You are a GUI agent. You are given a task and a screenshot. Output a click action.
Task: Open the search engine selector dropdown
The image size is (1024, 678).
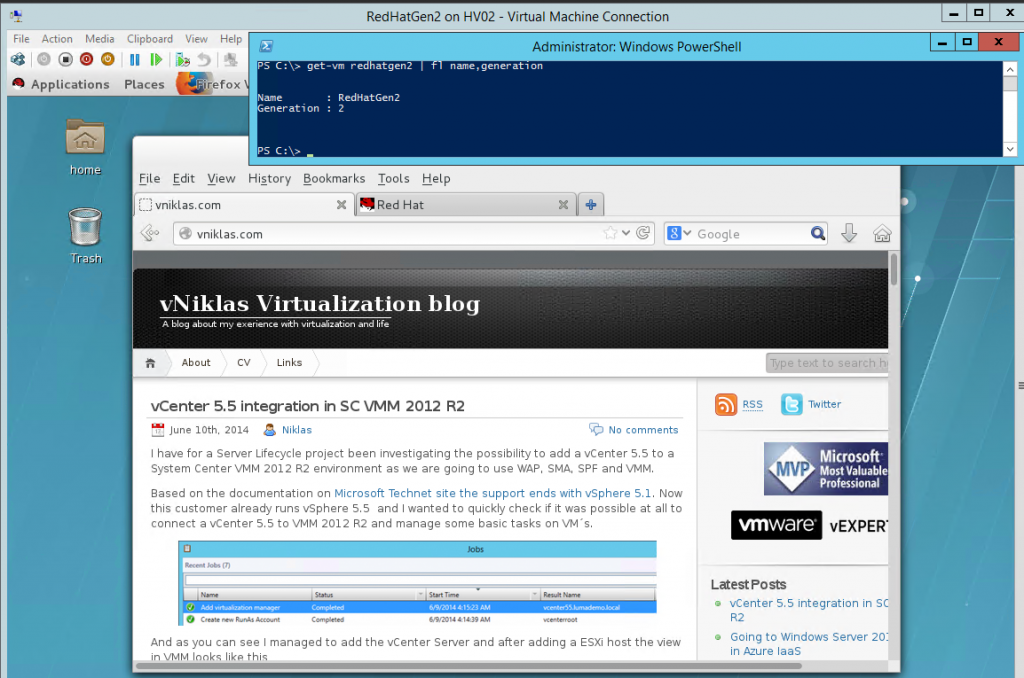pos(679,233)
